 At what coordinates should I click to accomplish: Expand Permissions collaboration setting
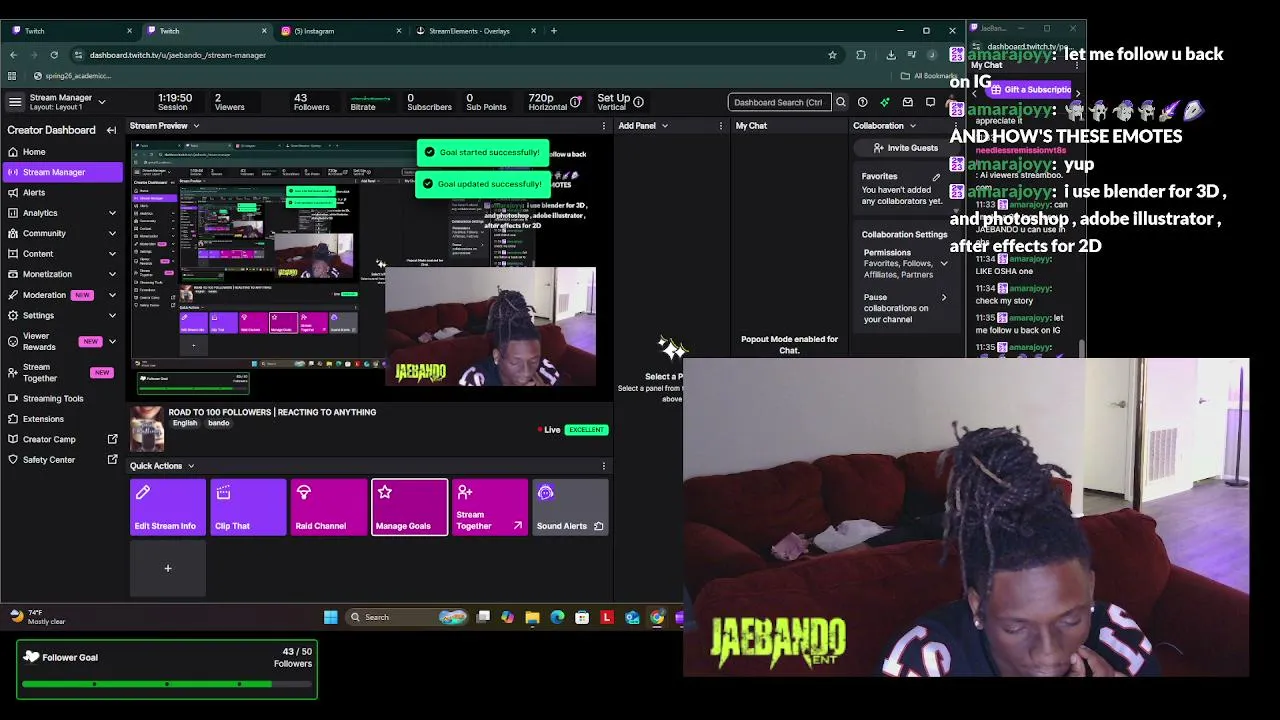coord(943,264)
